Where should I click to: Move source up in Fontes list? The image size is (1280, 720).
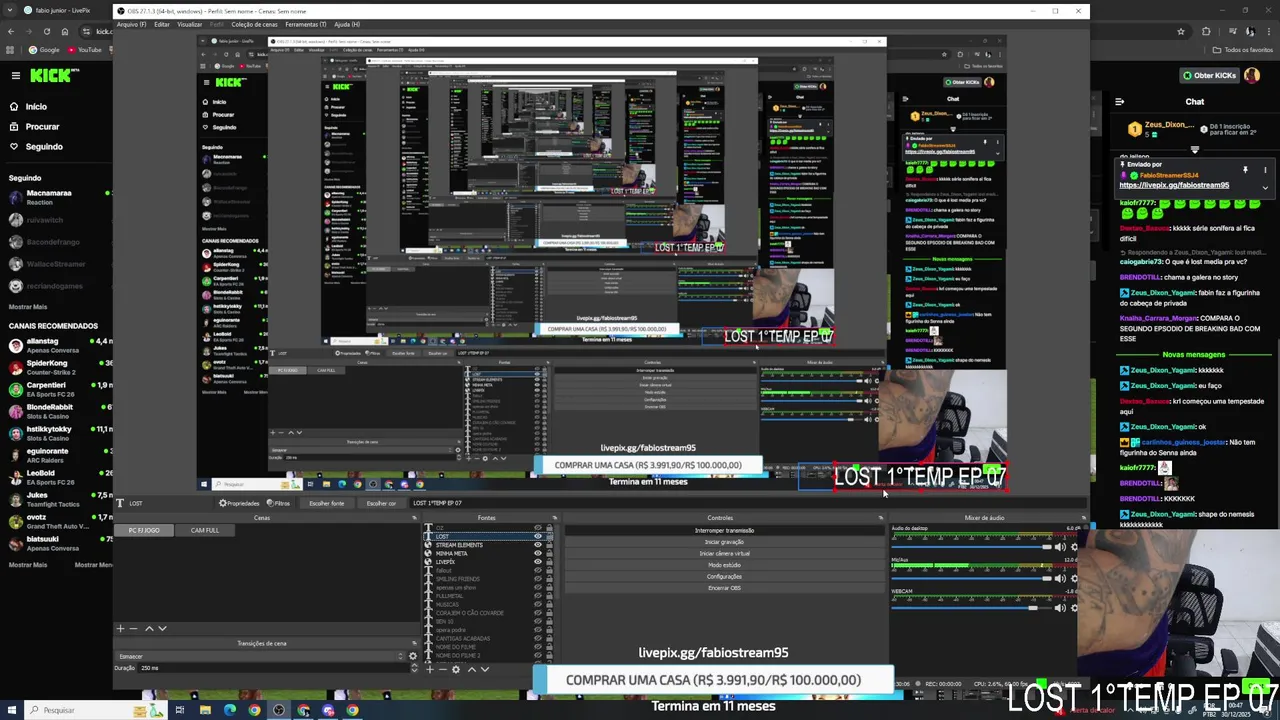tap(472, 669)
